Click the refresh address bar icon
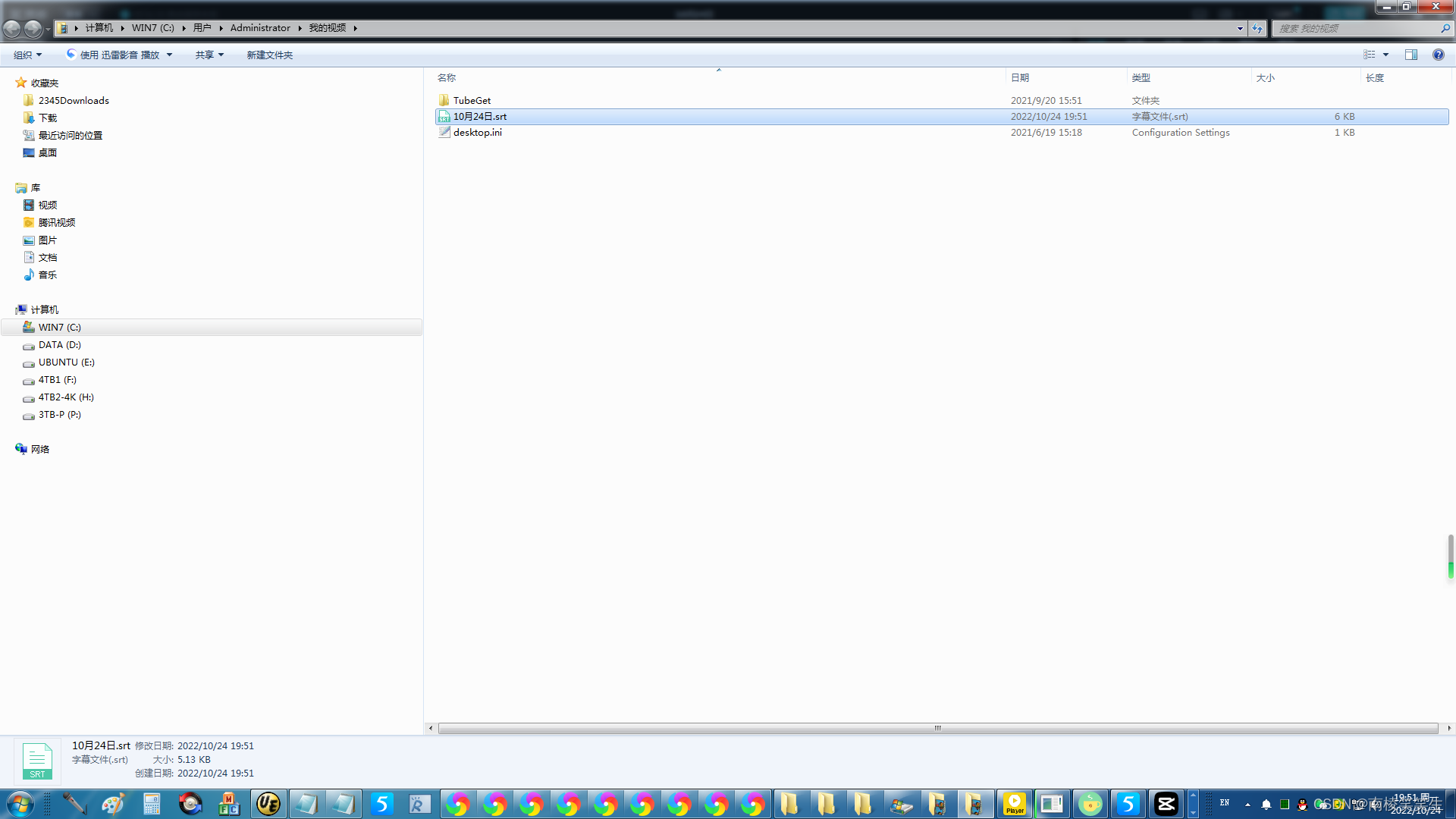 1257,28
